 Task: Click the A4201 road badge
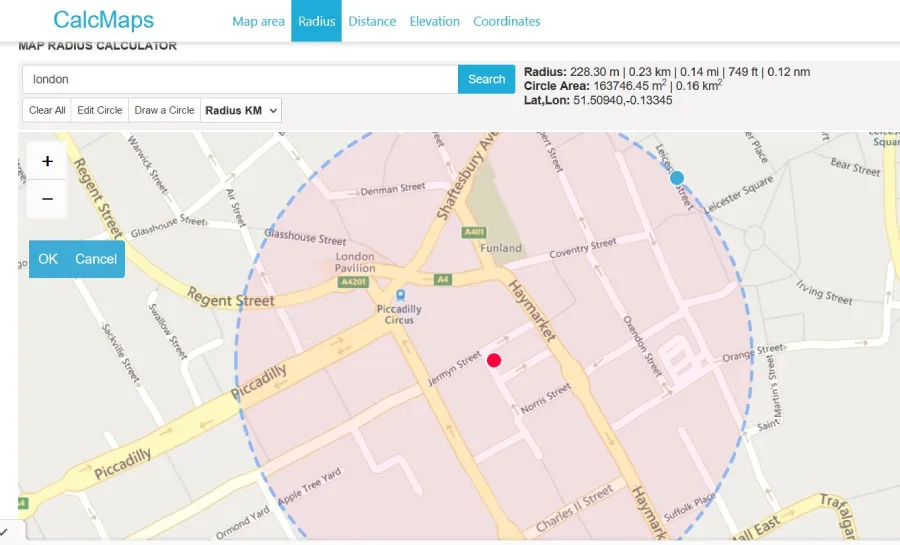[x=353, y=282]
